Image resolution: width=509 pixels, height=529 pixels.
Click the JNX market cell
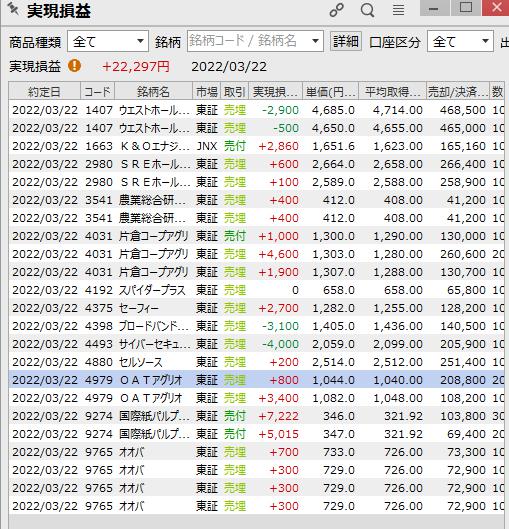pyautogui.click(x=207, y=146)
